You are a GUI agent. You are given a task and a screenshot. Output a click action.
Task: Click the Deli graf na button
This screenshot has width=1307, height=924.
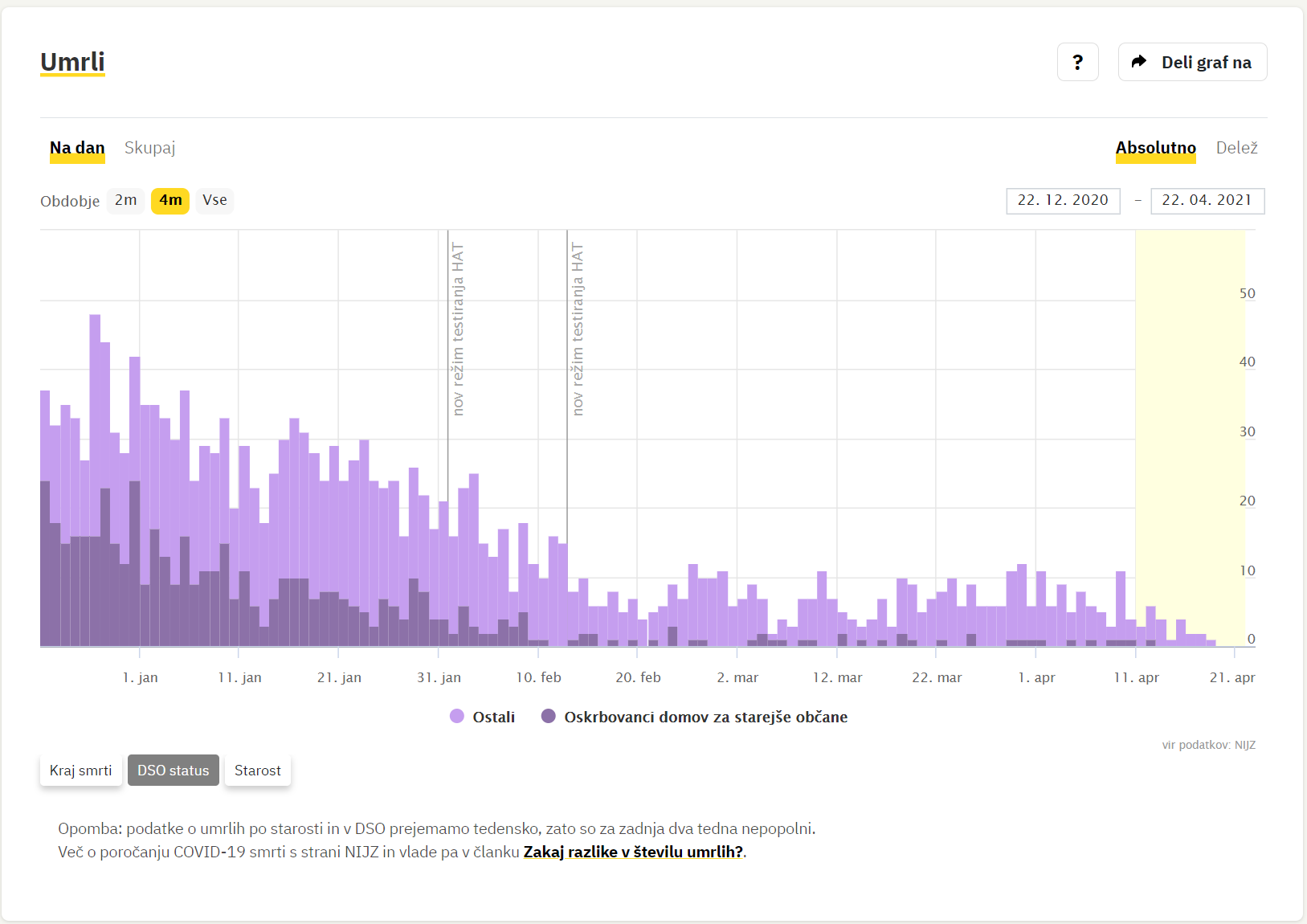coord(1192,62)
